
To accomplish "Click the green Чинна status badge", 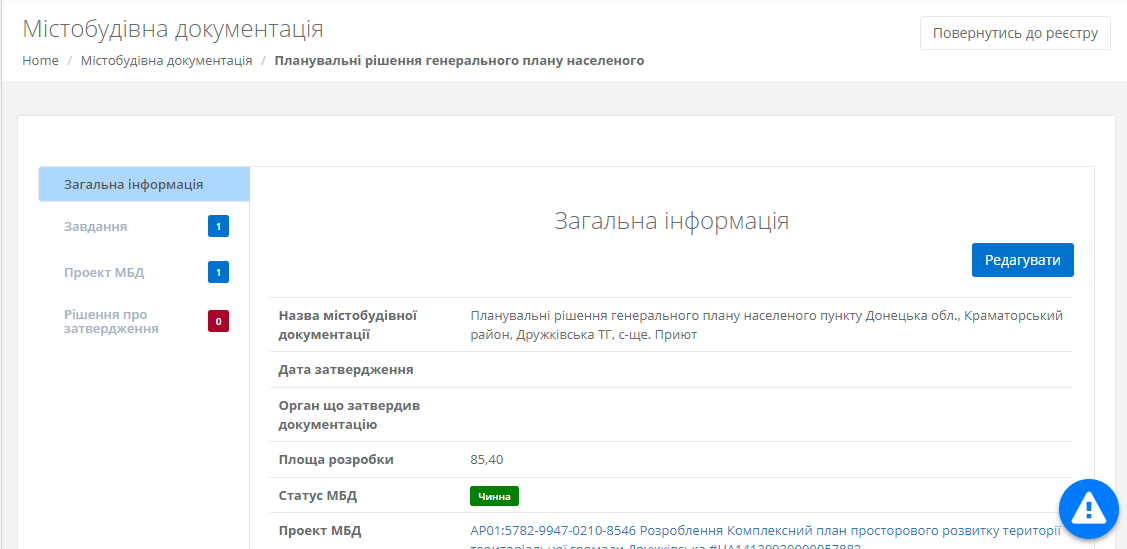I will click(x=494, y=496).
